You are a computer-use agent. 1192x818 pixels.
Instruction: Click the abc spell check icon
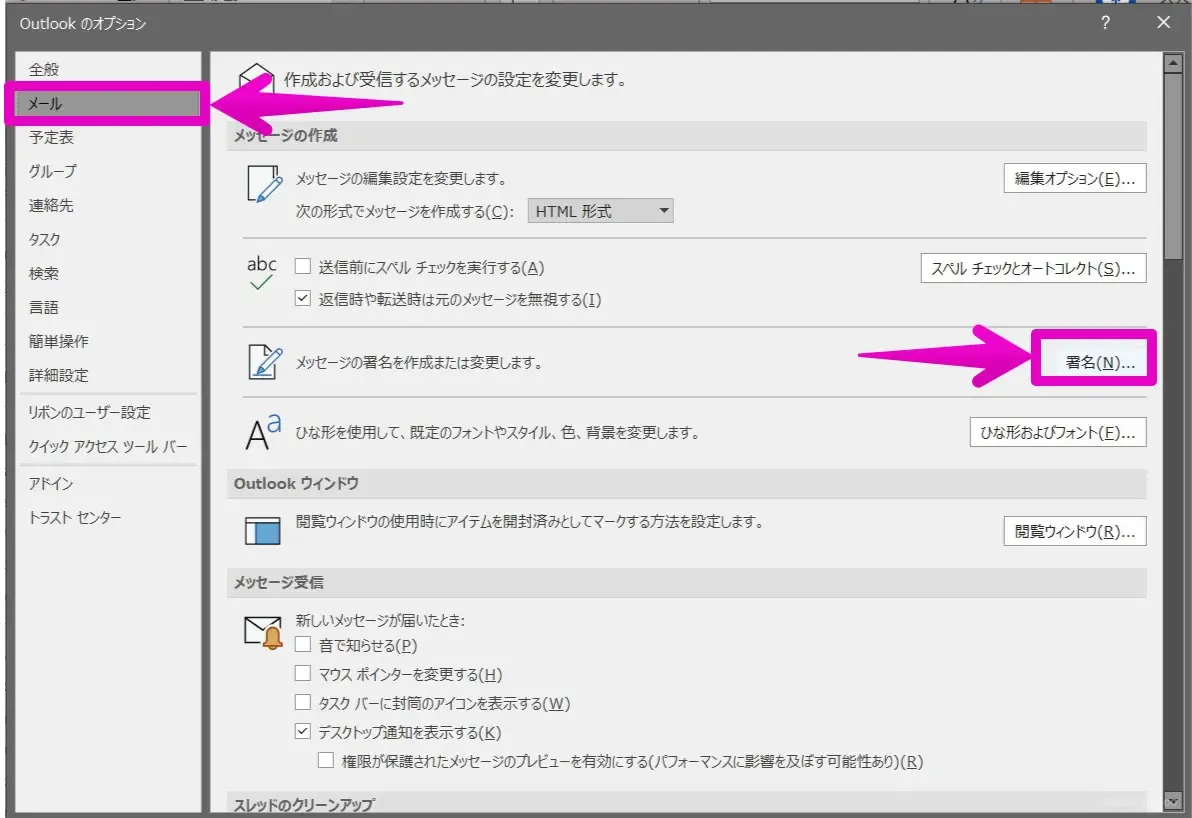point(262,273)
